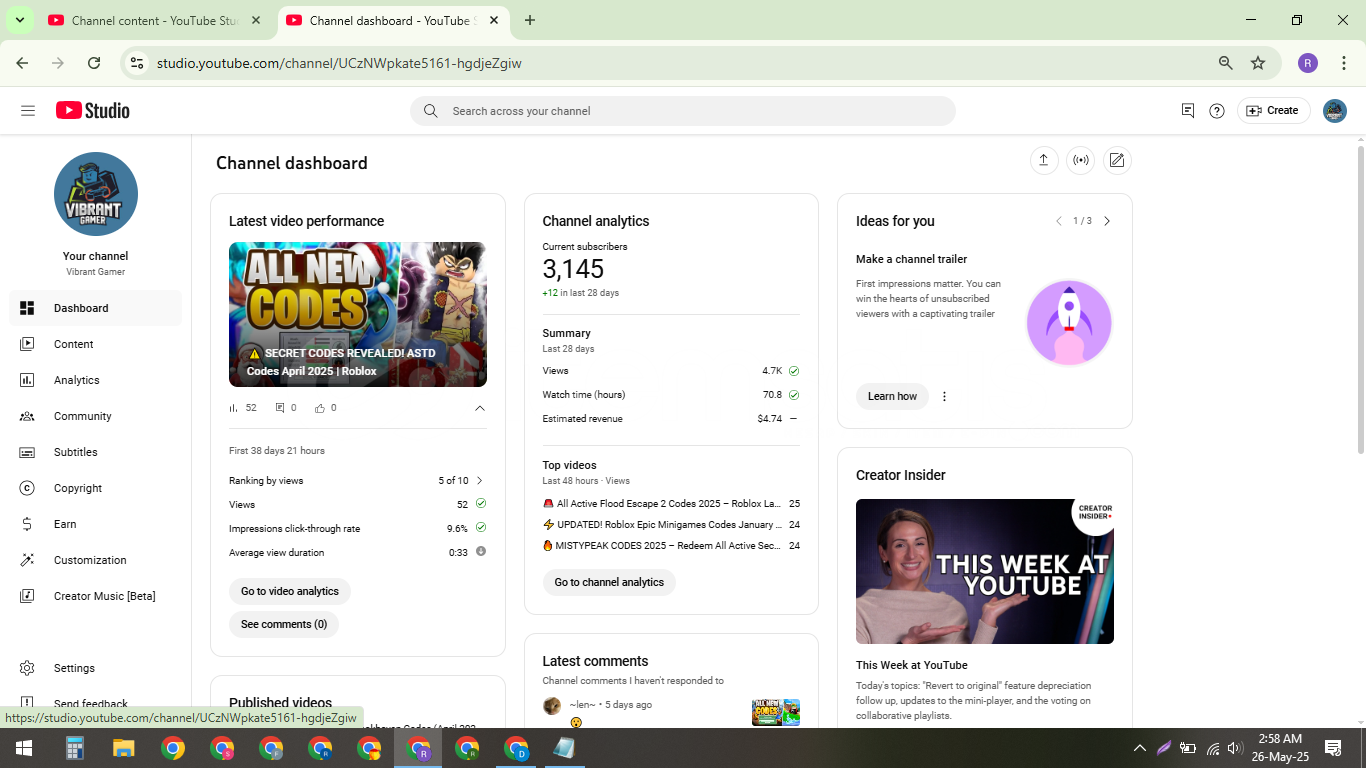Open Analytics in sidebar
Screen dimensions: 1366x768
(96, 380)
